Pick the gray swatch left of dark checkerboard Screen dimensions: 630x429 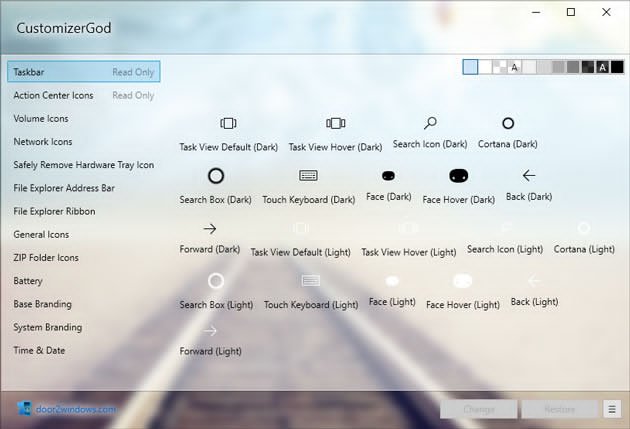(573, 67)
